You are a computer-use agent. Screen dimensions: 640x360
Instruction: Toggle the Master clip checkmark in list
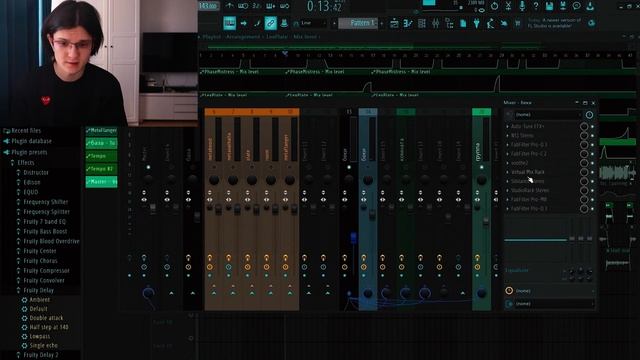[x=88, y=182]
